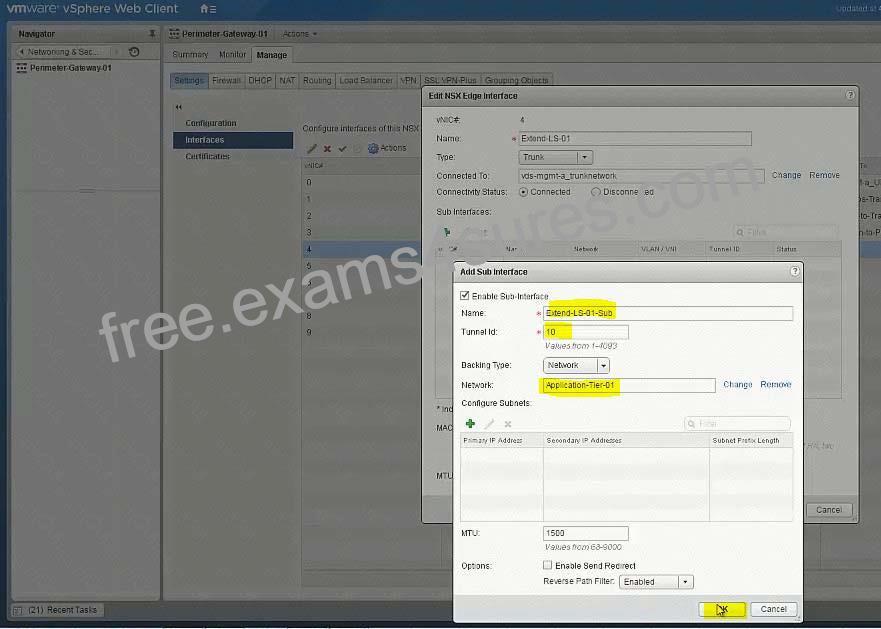Open the Grouping Objects tab

pyautogui.click(x=516, y=80)
